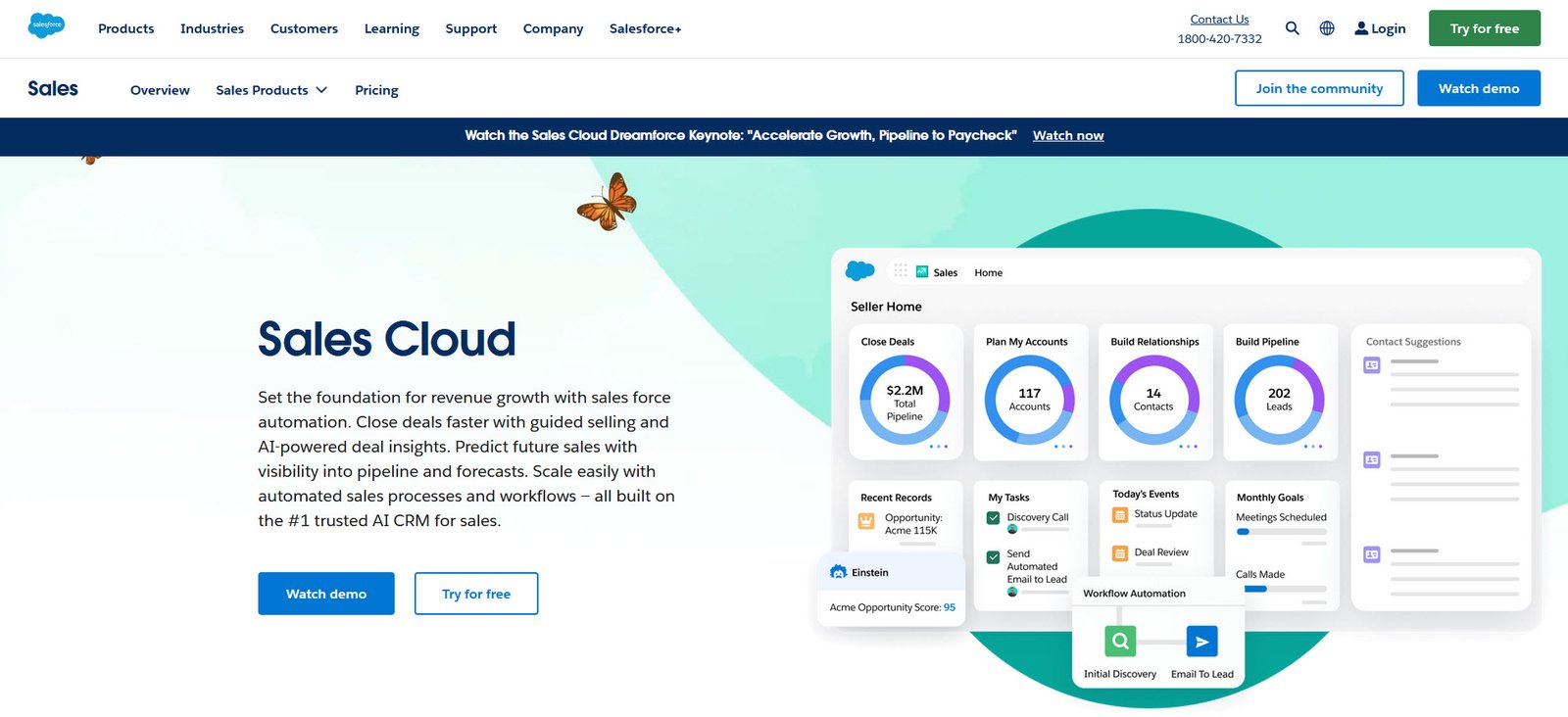Click the Deal Review calendar icon
Screen dimensions: 1568x717
(1120, 553)
